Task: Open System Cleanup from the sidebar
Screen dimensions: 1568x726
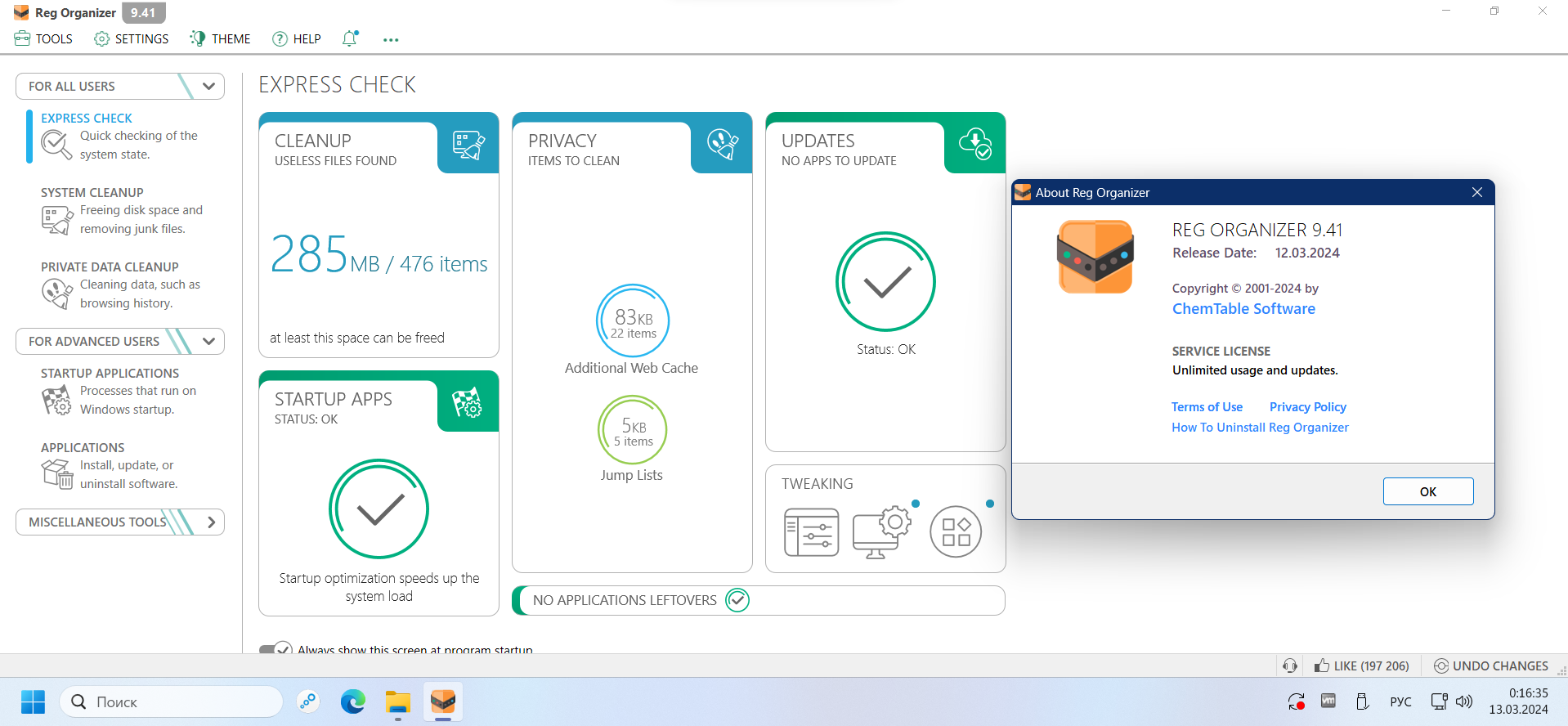Action: click(x=123, y=211)
